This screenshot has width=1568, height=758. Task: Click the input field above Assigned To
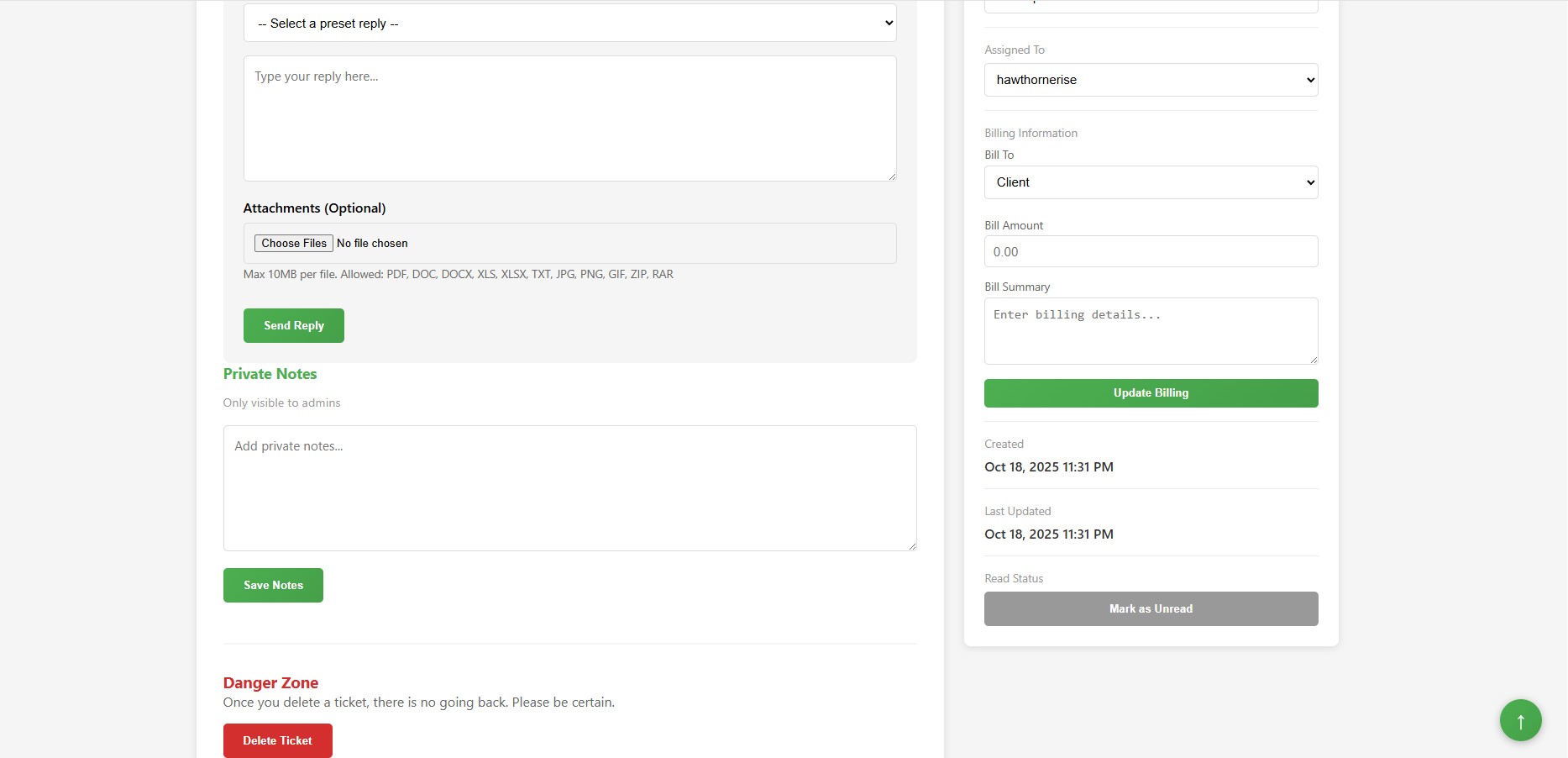click(x=1151, y=4)
